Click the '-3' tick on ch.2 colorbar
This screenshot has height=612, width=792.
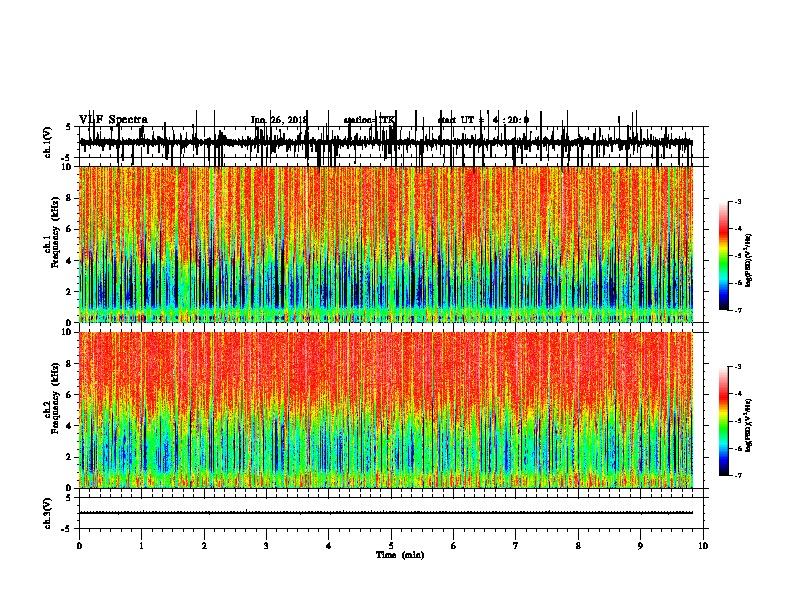pyautogui.click(x=738, y=367)
